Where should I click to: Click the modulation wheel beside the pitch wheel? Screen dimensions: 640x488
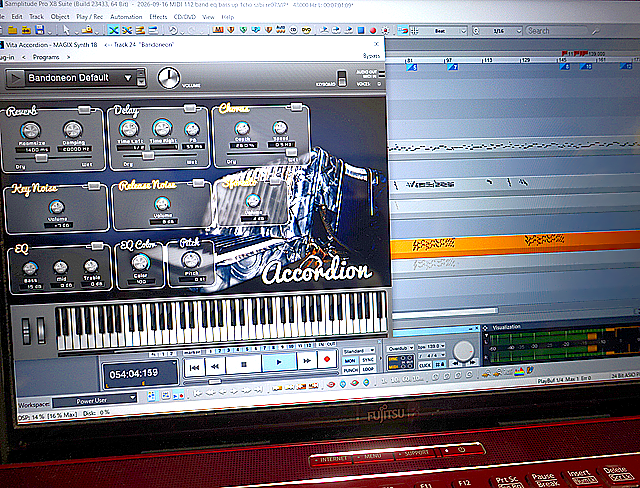pyautogui.click(x=41, y=330)
